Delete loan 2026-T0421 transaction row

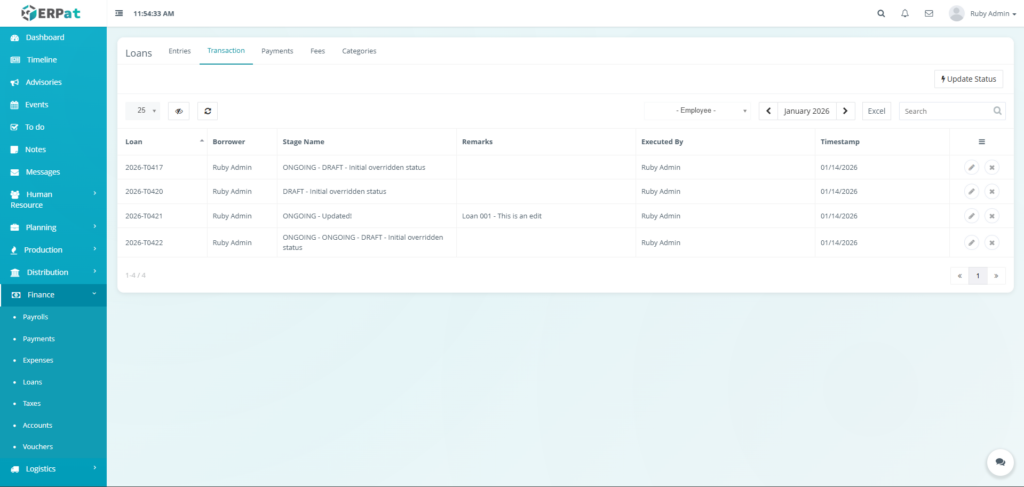coord(992,216)
